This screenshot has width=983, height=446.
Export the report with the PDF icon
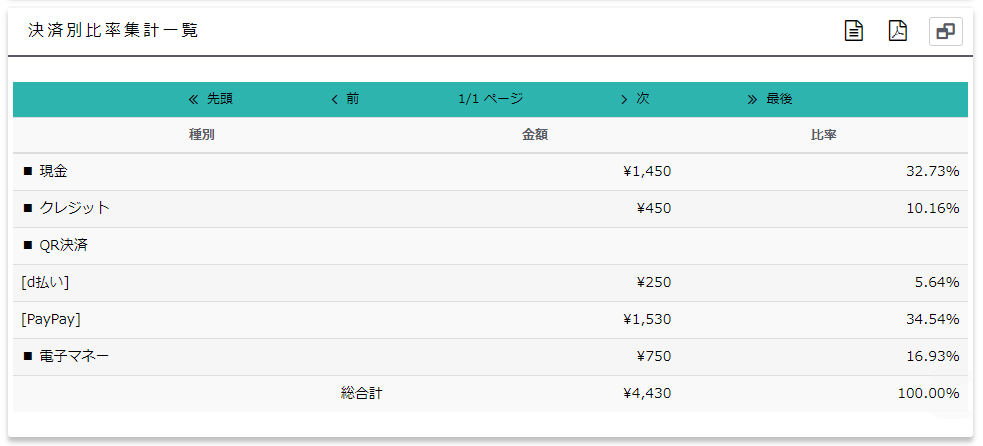pos(898,31)
